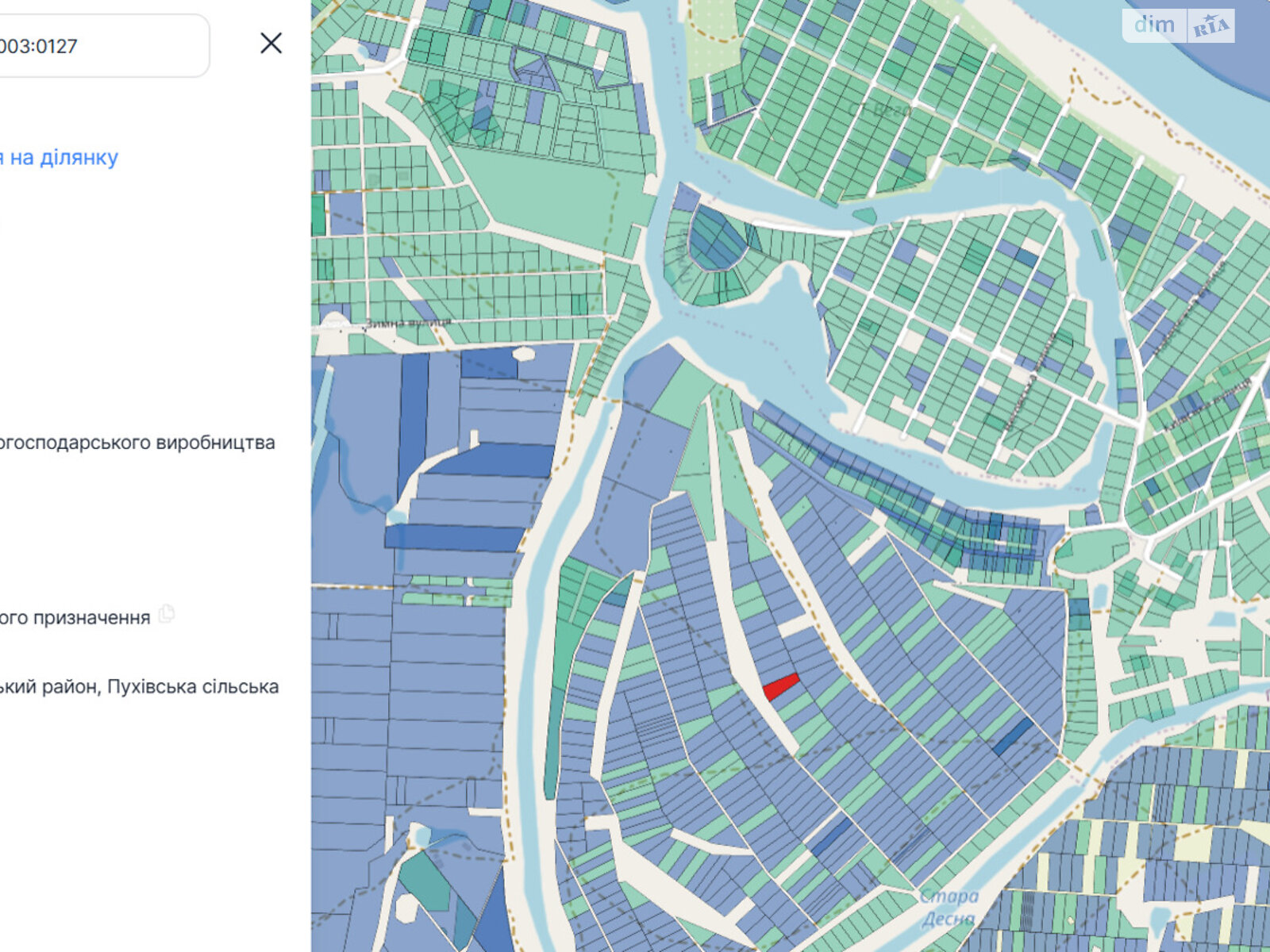Select the dark semicircular parcel above the lake
The image size is (1270, 952).
pyautogui.click(x=717, y=238)
